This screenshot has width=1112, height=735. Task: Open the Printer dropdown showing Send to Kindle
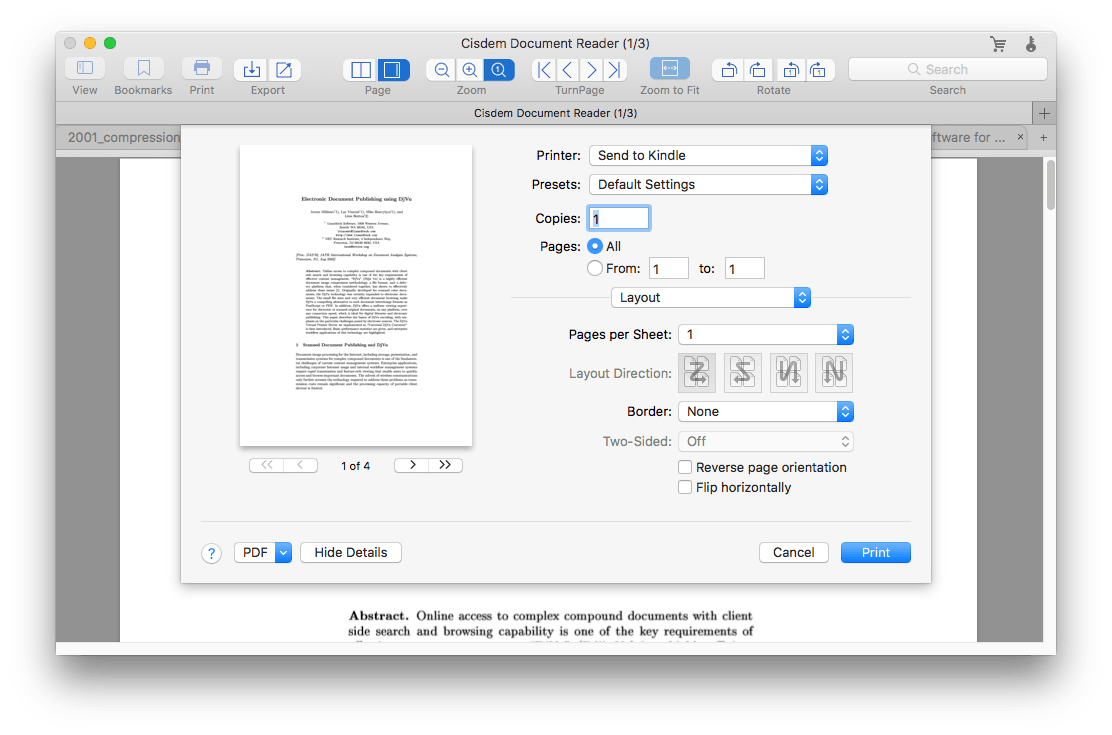708,155
